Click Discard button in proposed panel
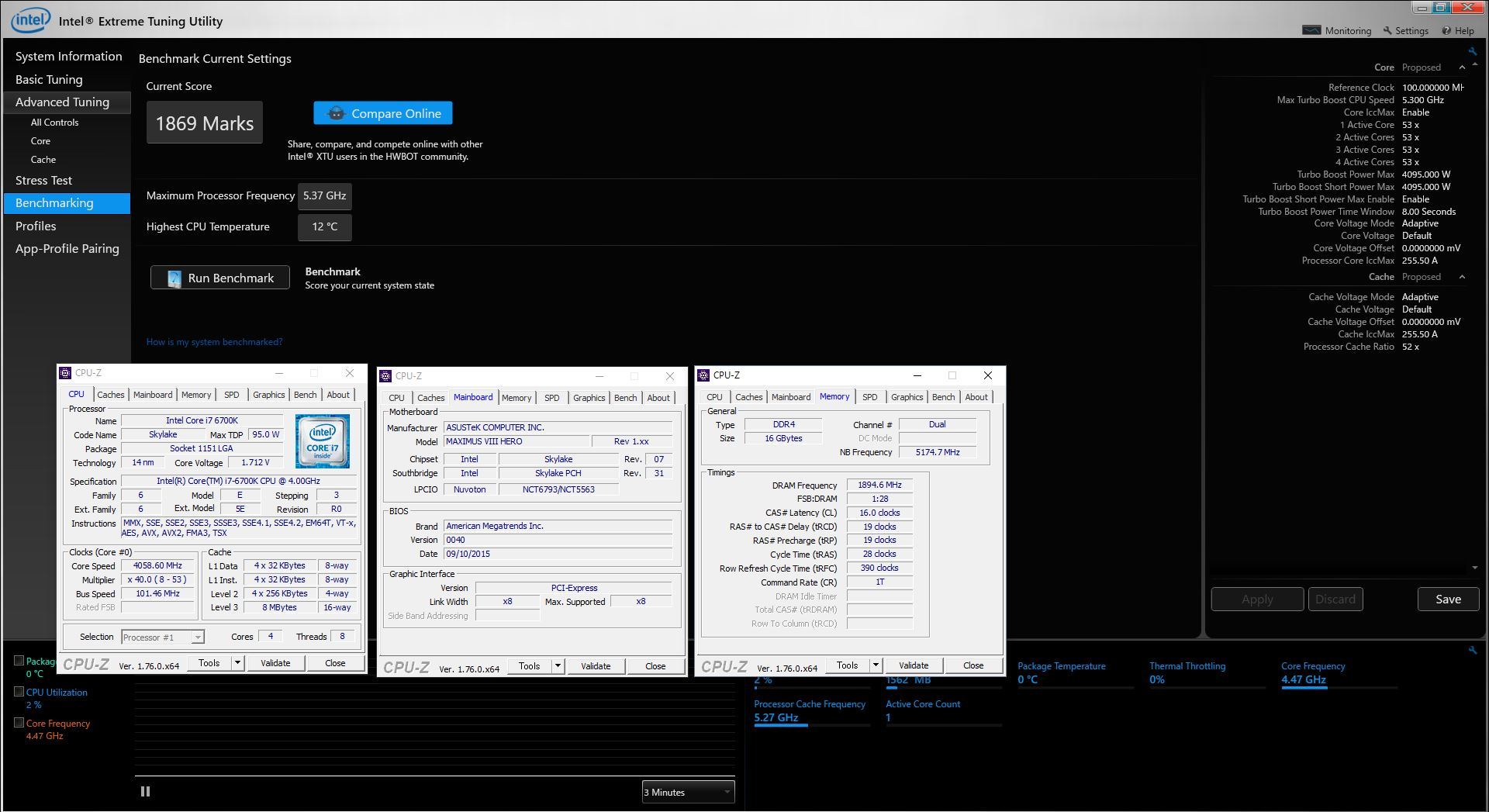Screen dimensions: 1489x812 pyautogui.click(x=1335, y=599)
